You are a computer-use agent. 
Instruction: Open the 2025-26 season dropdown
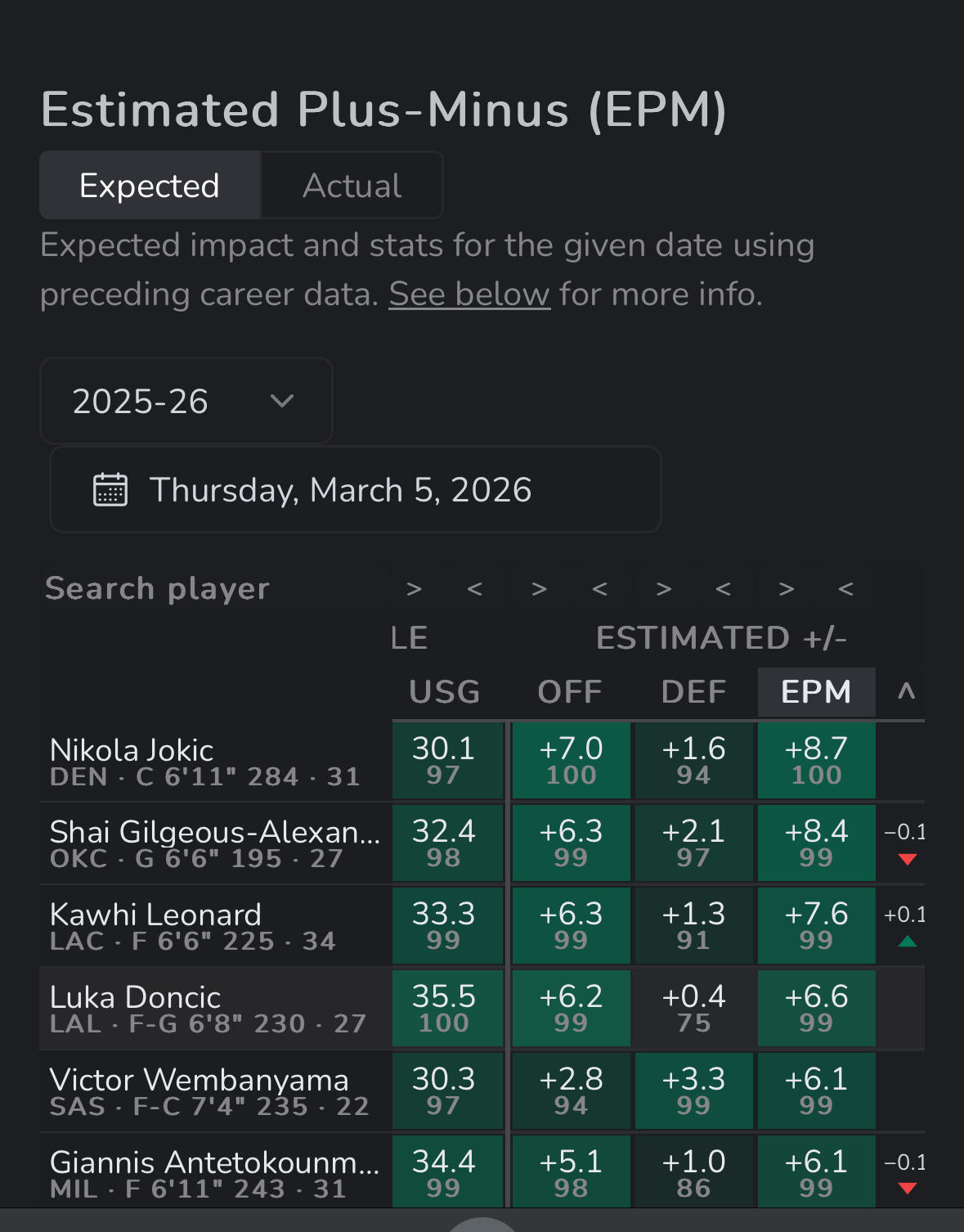coord(186,401)
